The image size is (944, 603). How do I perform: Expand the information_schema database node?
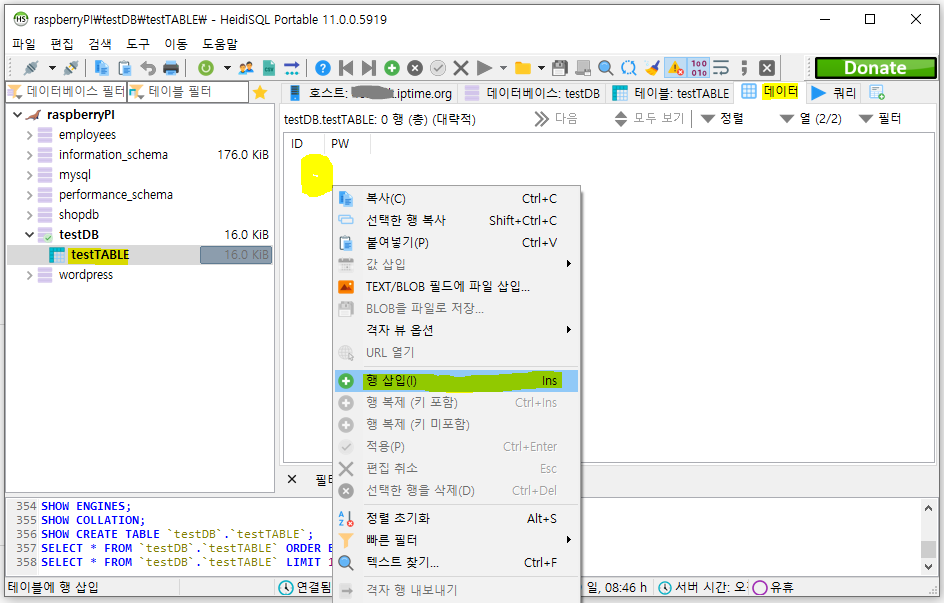[x=29, y=155]
